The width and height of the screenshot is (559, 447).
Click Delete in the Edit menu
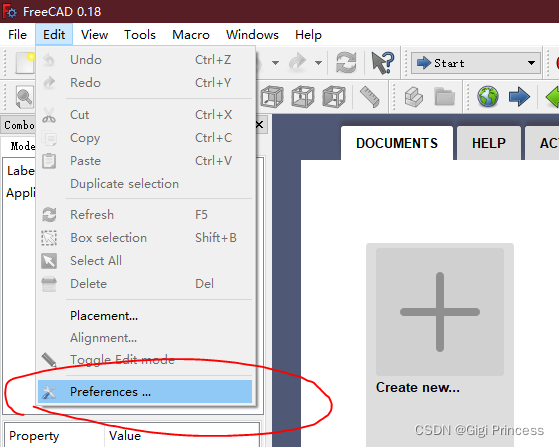pyautogui.click(x=145, y=284)
